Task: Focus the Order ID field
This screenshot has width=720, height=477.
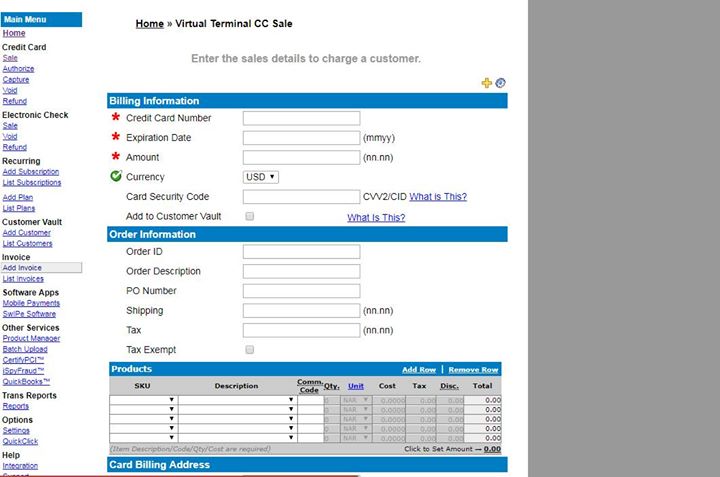Action: [x=301, y=252]
